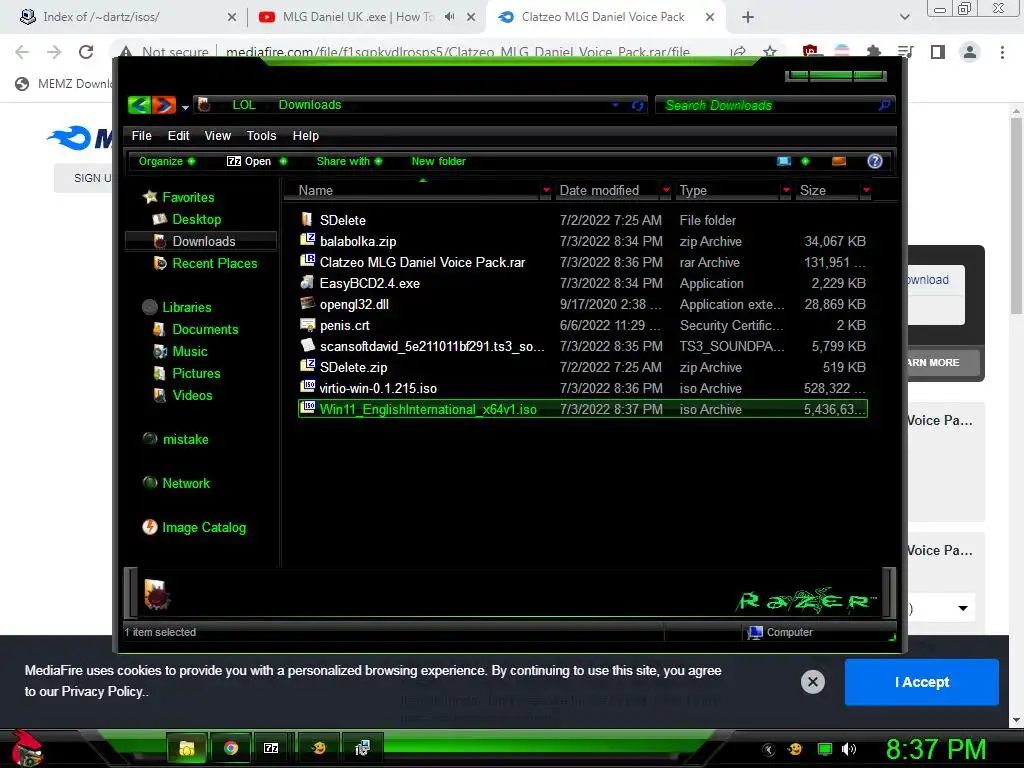Image resolution: width=1024 pixels, height=768 pixels.
Task: Open a new Chrome tab
Action: pyautogui.click(x=748, y=17)
